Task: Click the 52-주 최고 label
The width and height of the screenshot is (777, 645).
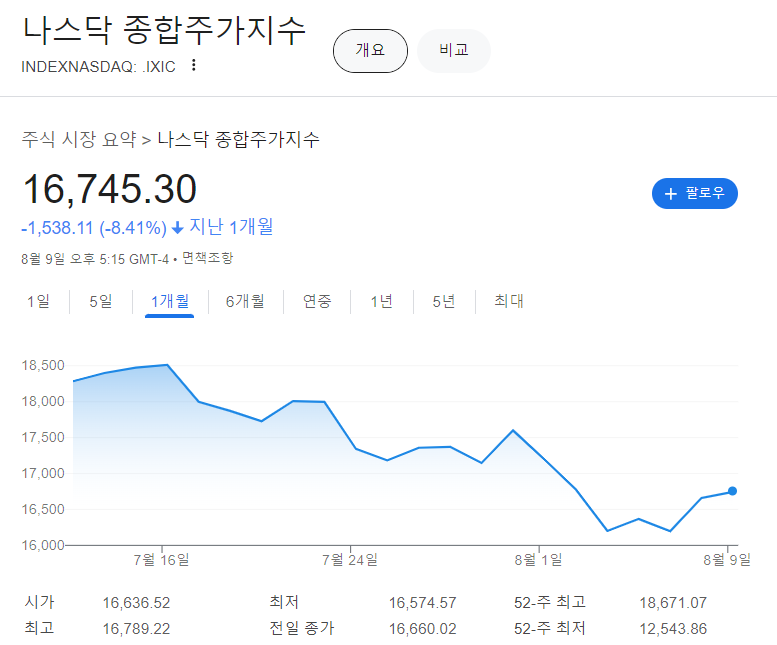Action: coord(550,602)
